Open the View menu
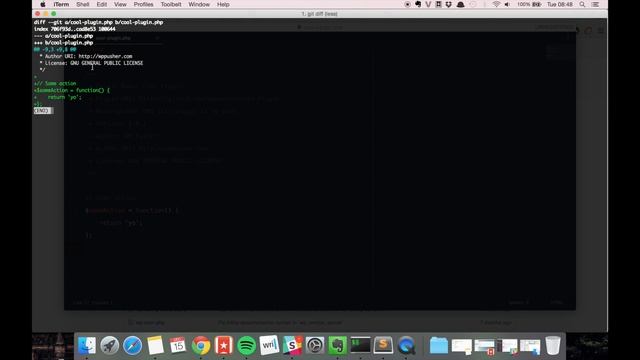This screenshot has width=640, height=360. 120,4
